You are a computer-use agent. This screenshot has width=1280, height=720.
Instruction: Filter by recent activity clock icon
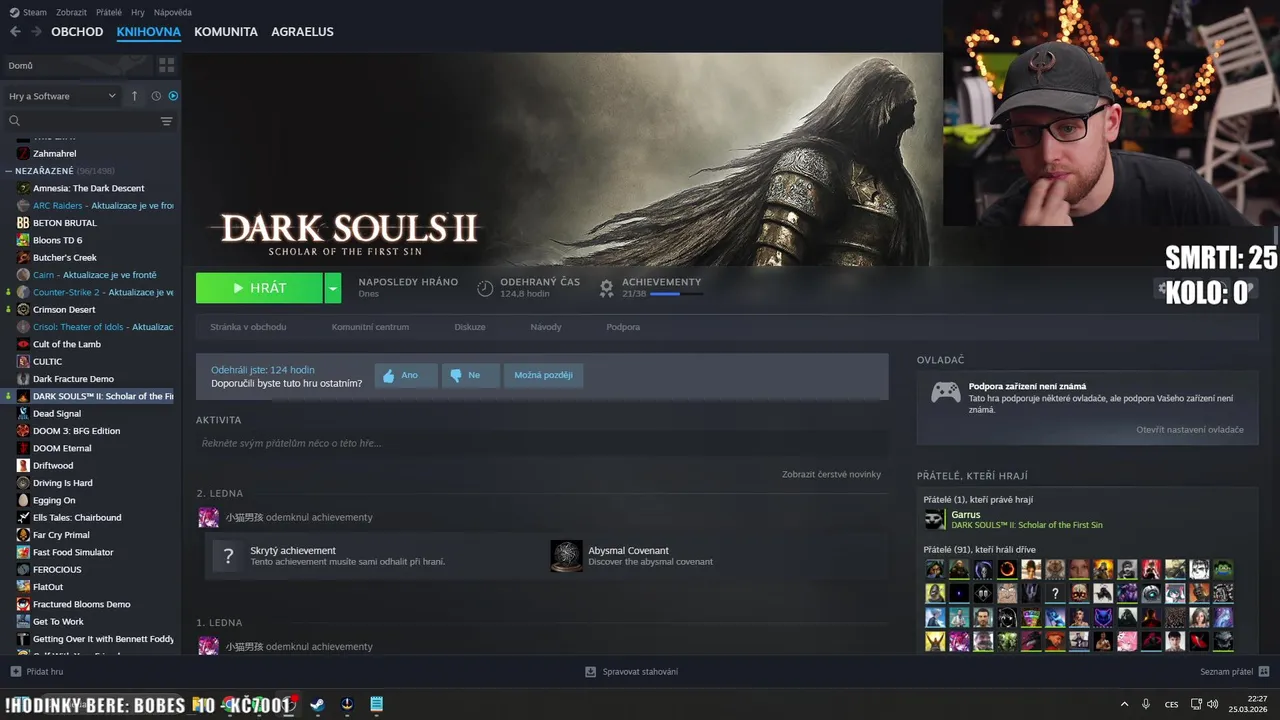pyautogui.click(x=156, y=96)
